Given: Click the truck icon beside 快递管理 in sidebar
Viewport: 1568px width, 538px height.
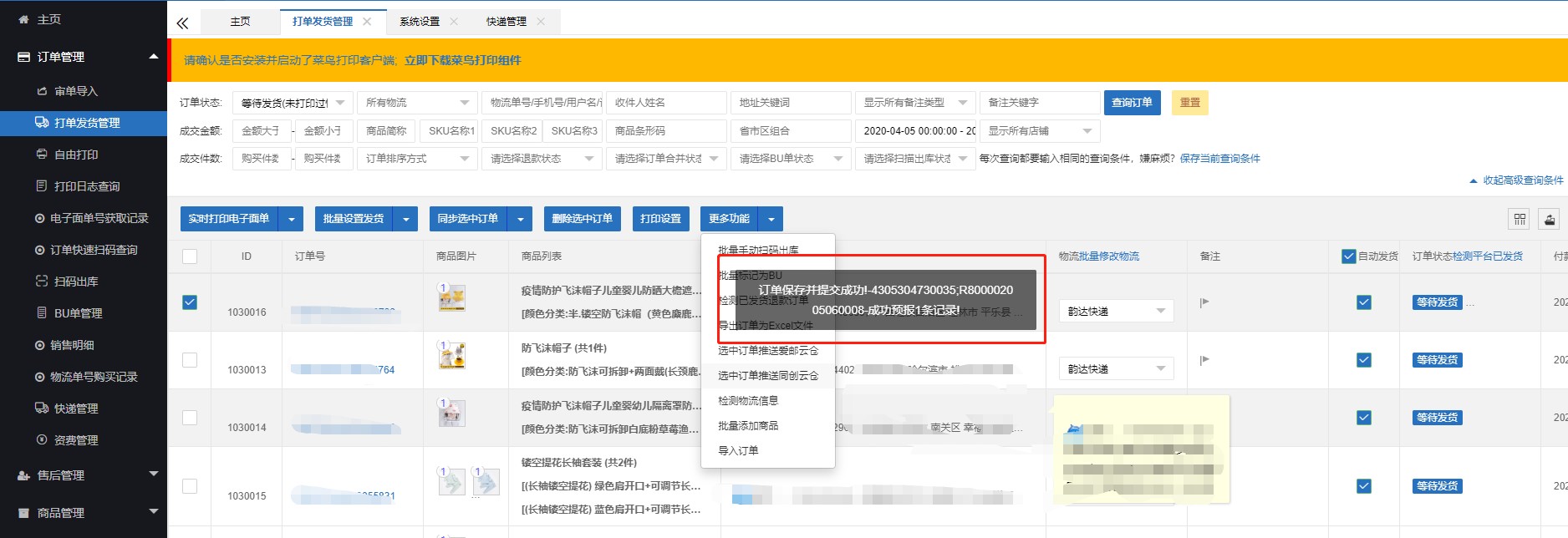Looking at the screenshot, I should coord(41,409).
